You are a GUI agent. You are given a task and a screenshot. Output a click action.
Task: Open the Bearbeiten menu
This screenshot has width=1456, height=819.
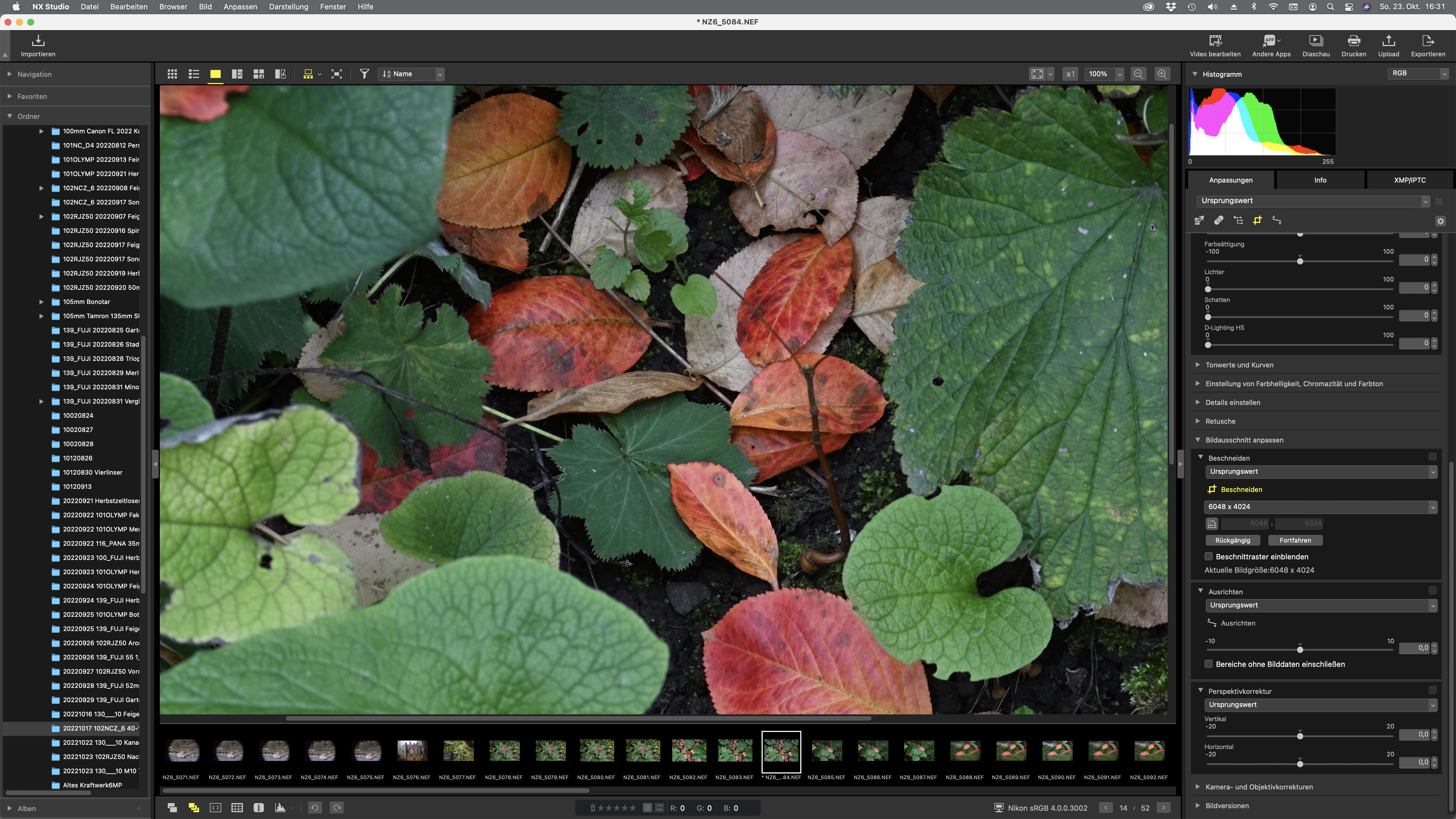(128, 7)
